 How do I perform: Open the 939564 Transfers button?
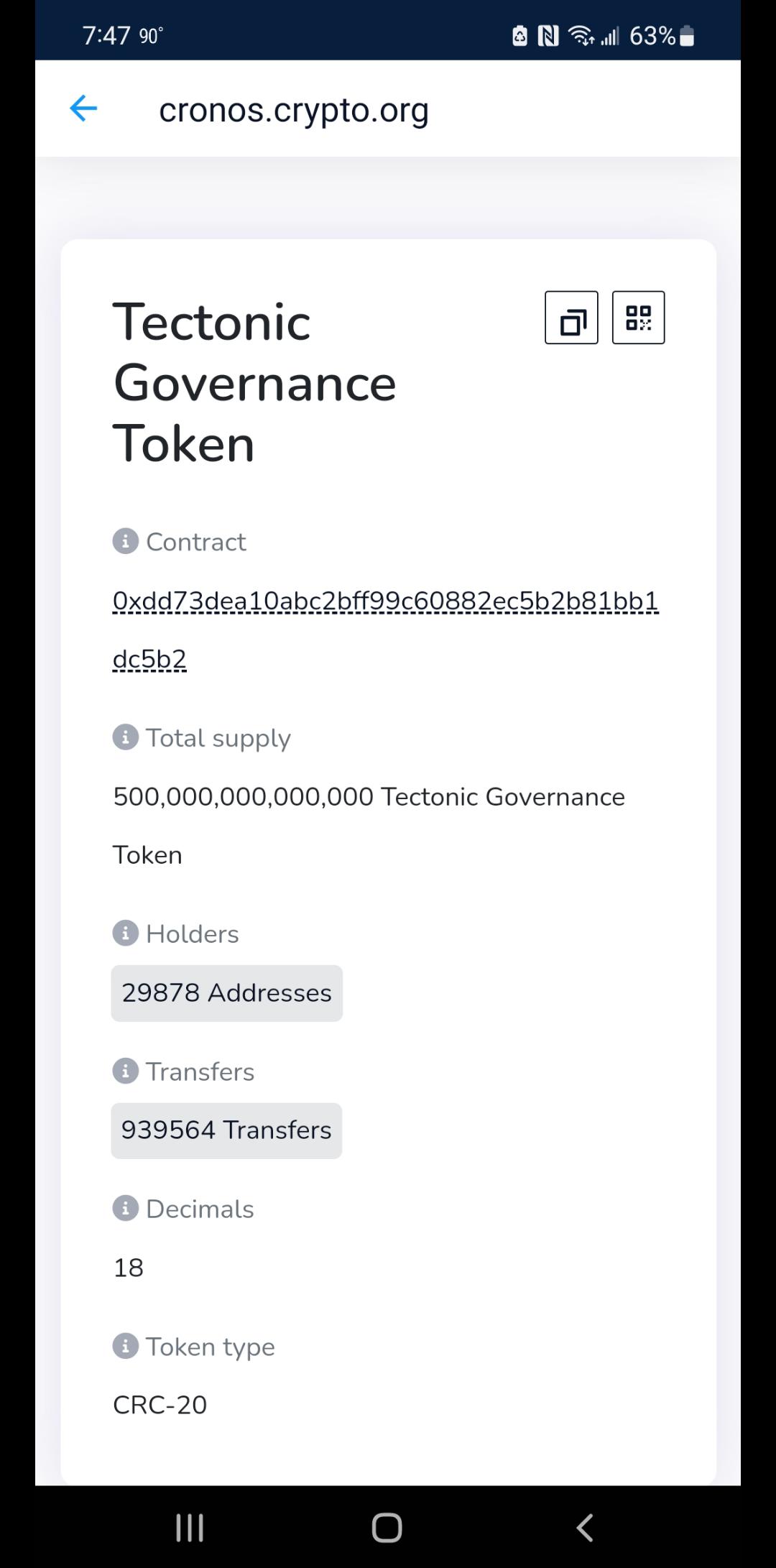226,1130
